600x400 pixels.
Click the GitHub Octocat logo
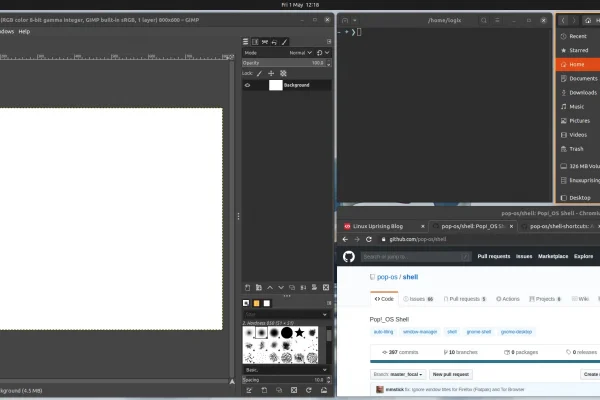click(x=349, y=256)
